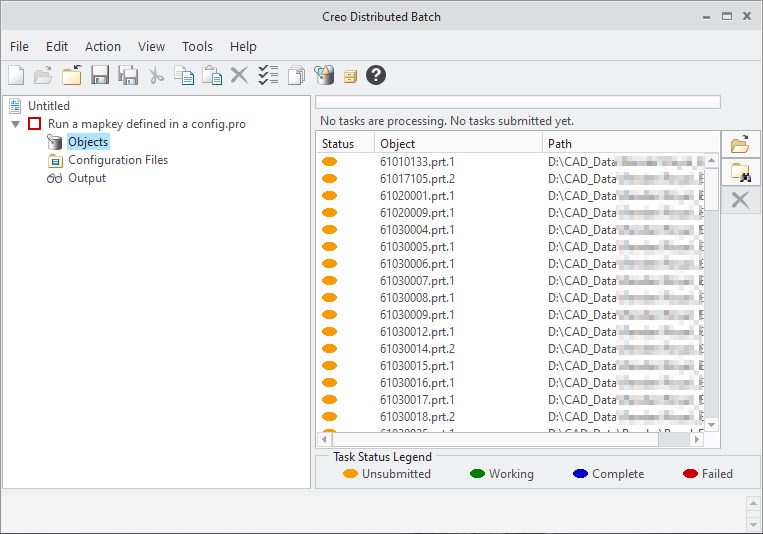Open the Help menu
This screenshot has width=763, height=534.
243,47
